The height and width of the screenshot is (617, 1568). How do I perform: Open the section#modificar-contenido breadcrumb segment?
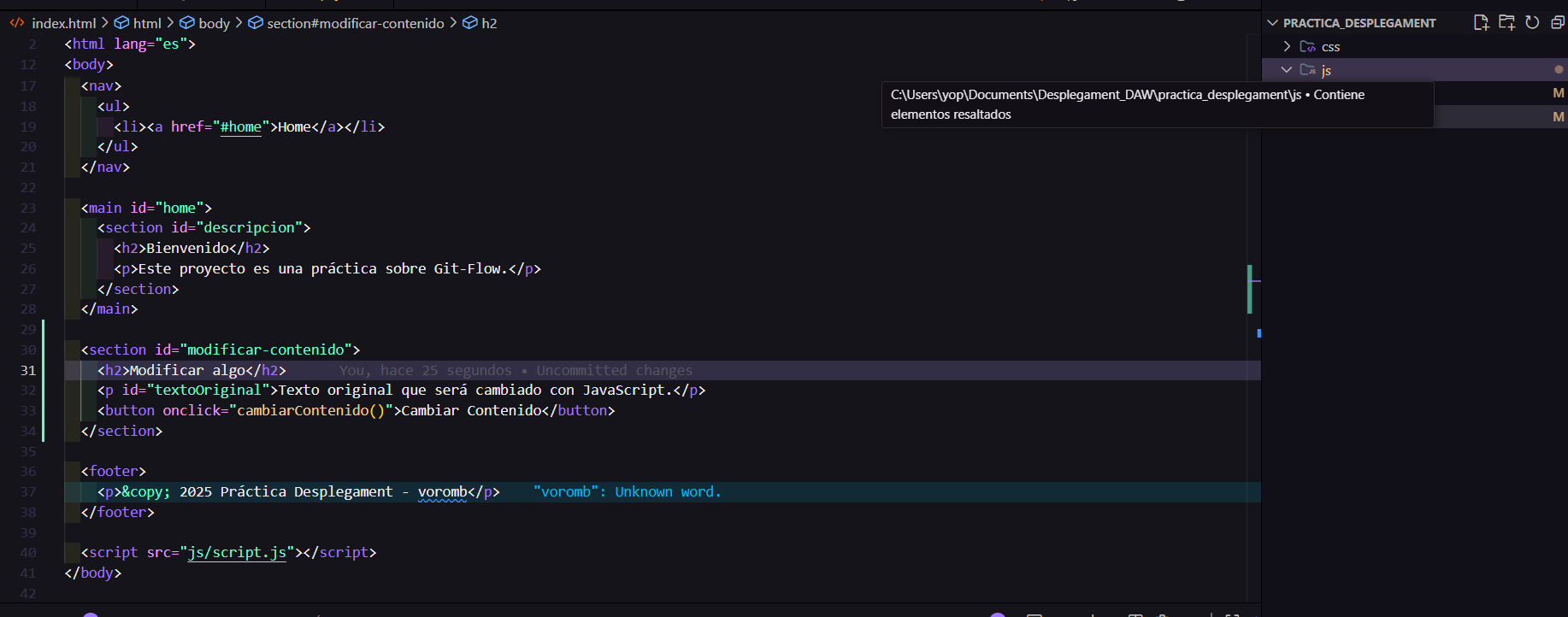[x=355, y=23]
